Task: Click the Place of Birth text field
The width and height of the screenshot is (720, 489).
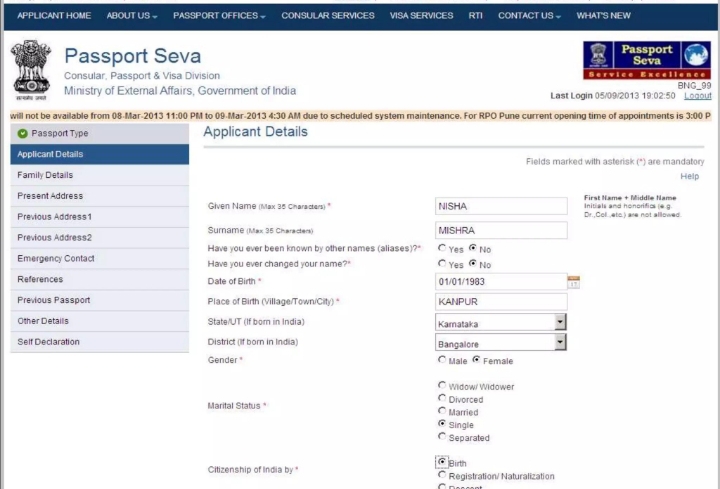Action: (501, 301)
